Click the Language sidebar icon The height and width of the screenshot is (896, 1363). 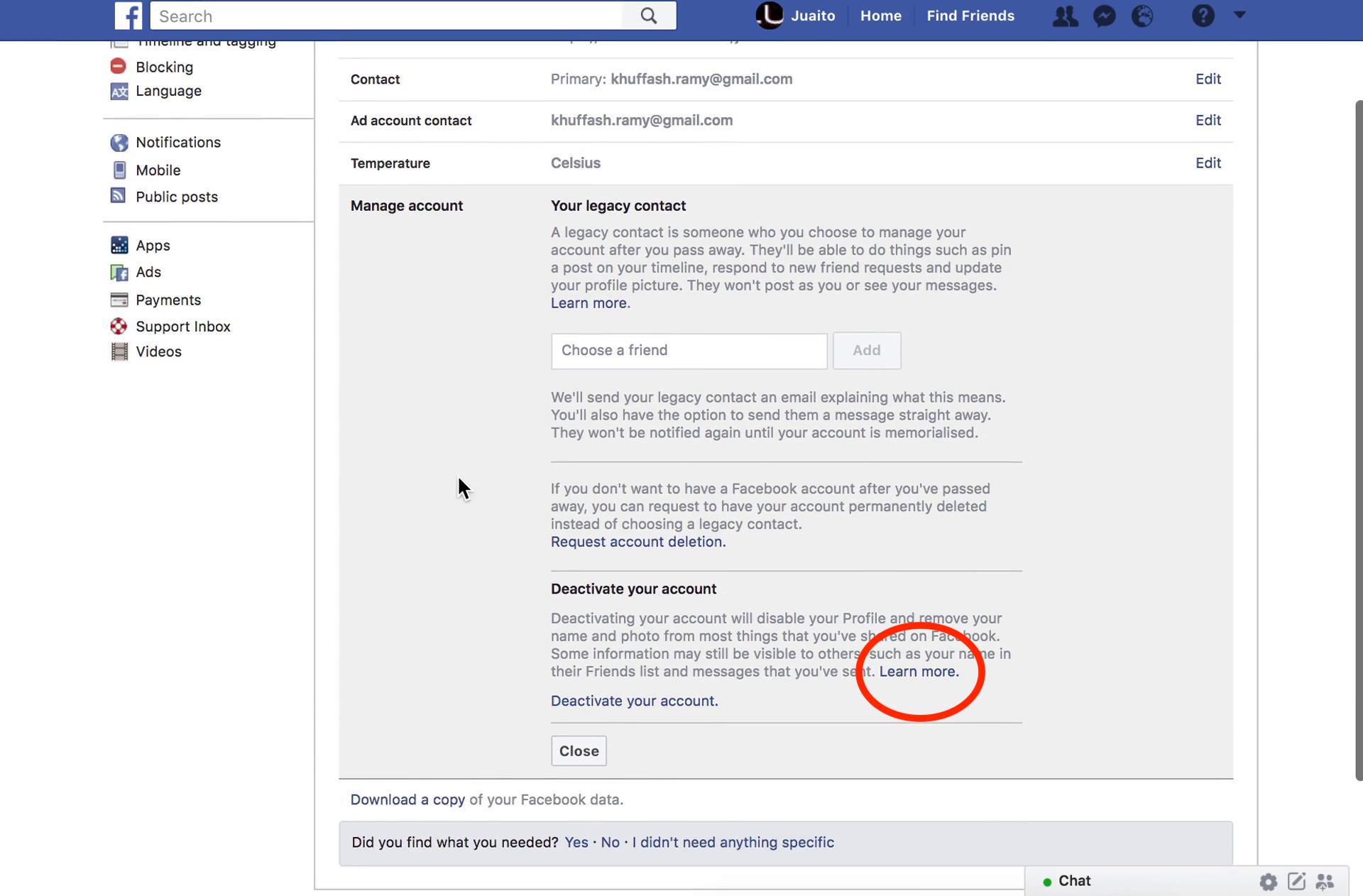coord(119,92)
